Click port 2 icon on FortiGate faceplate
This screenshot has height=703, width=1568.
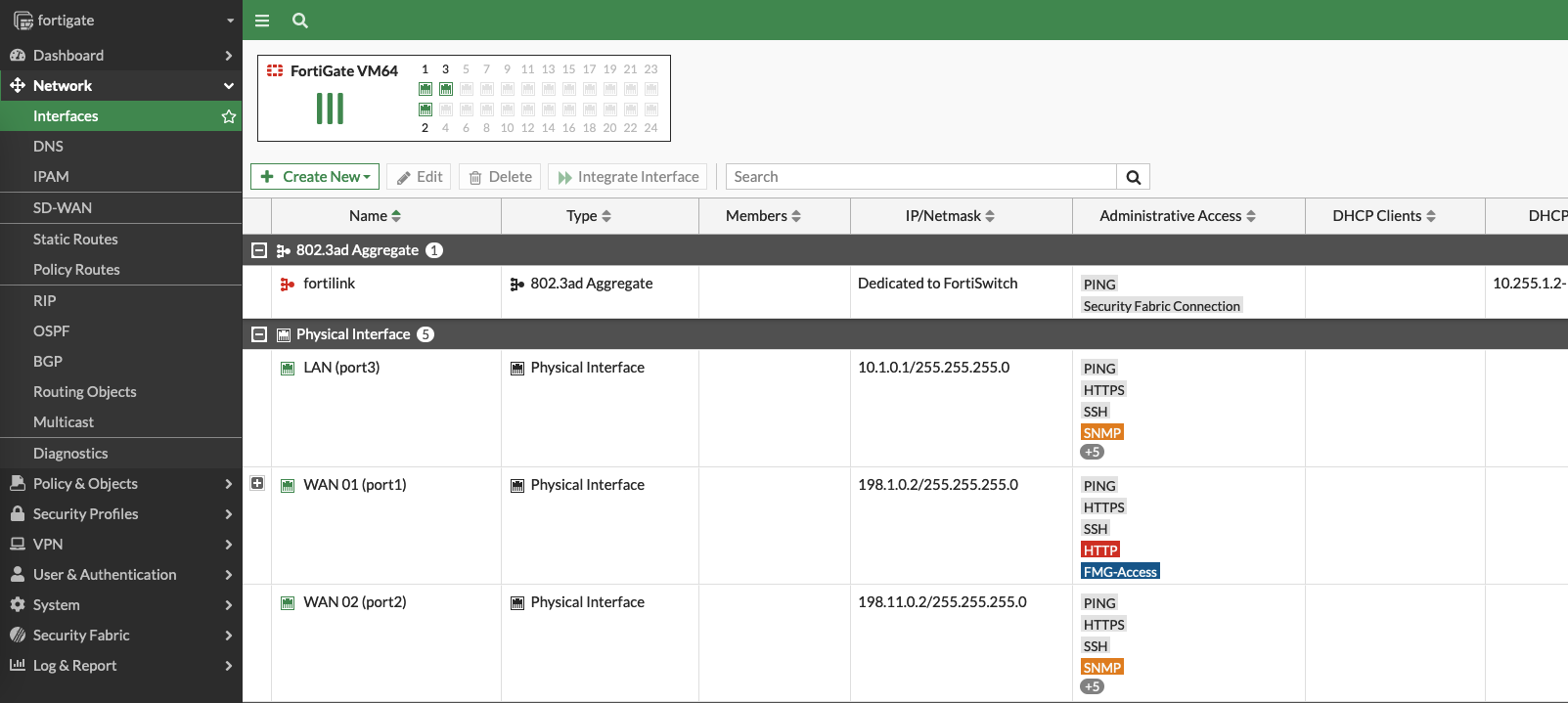[426, 110]
